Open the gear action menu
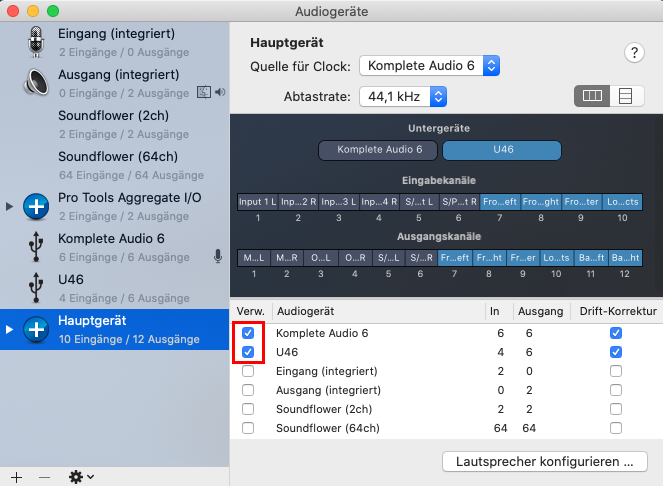The width and height of the screenshot is (663, 486). (x=81, y=477)
